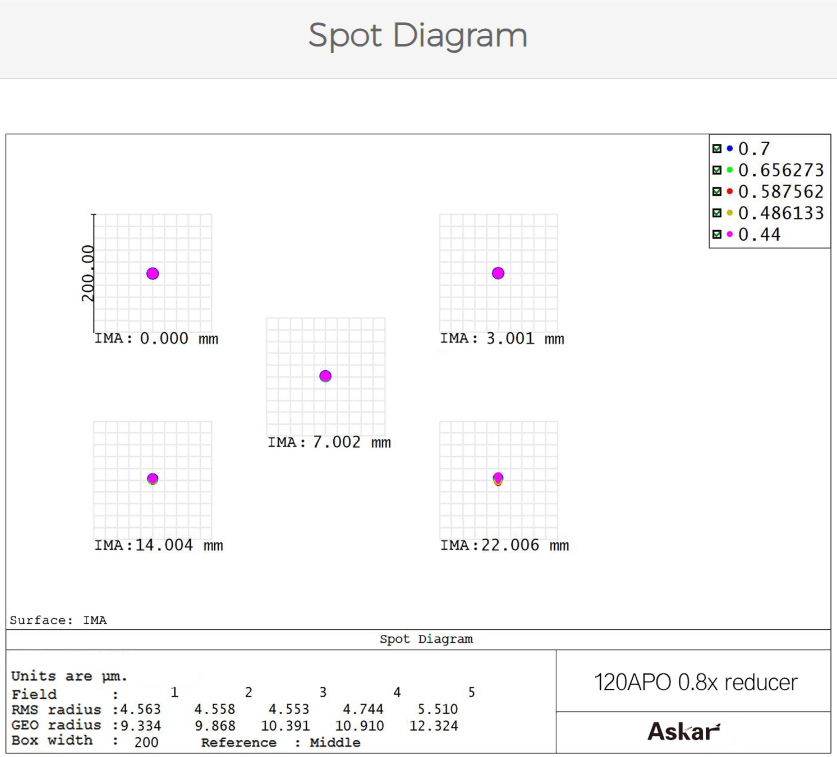
Task: Click the 200.00 scale bar label
Action: [x=88, y=273]
